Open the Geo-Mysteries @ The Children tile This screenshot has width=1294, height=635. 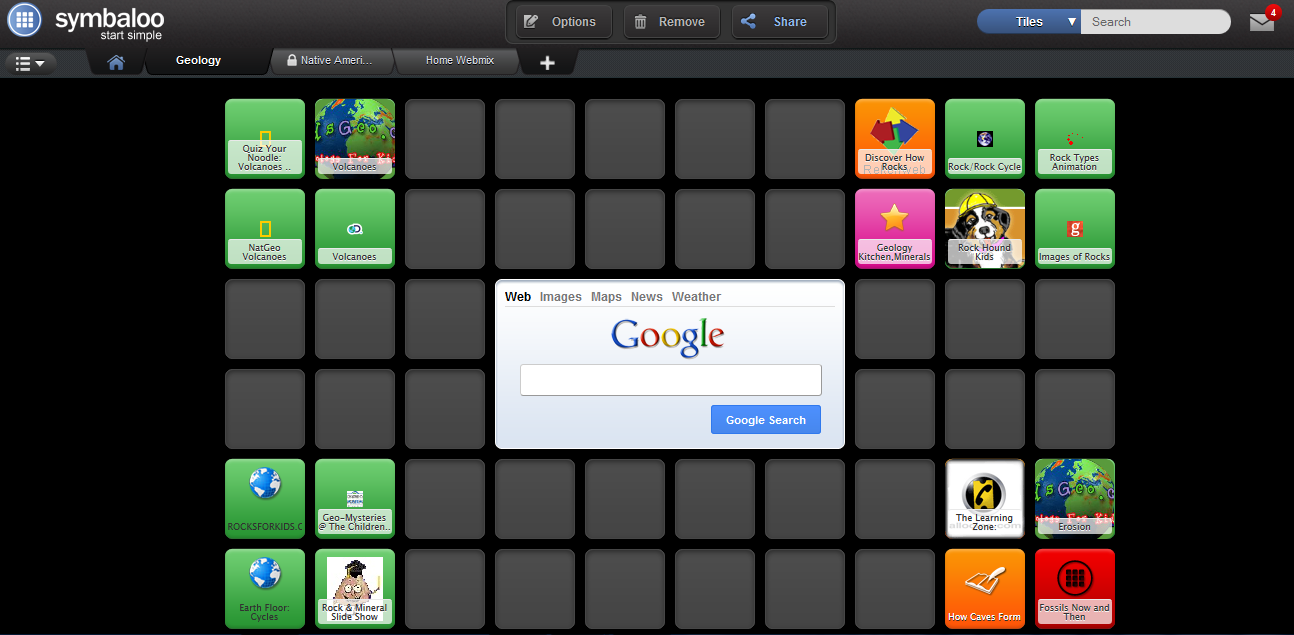coord(355,499)
